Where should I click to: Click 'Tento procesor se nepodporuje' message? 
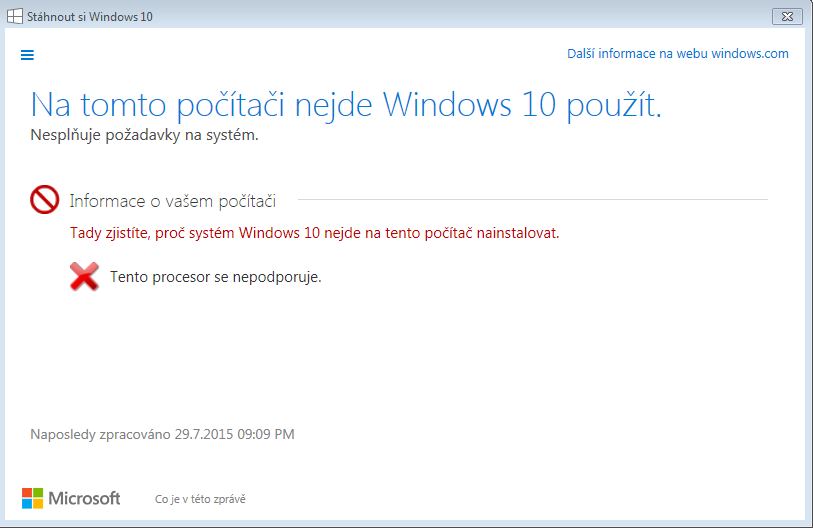coord(215,277)
